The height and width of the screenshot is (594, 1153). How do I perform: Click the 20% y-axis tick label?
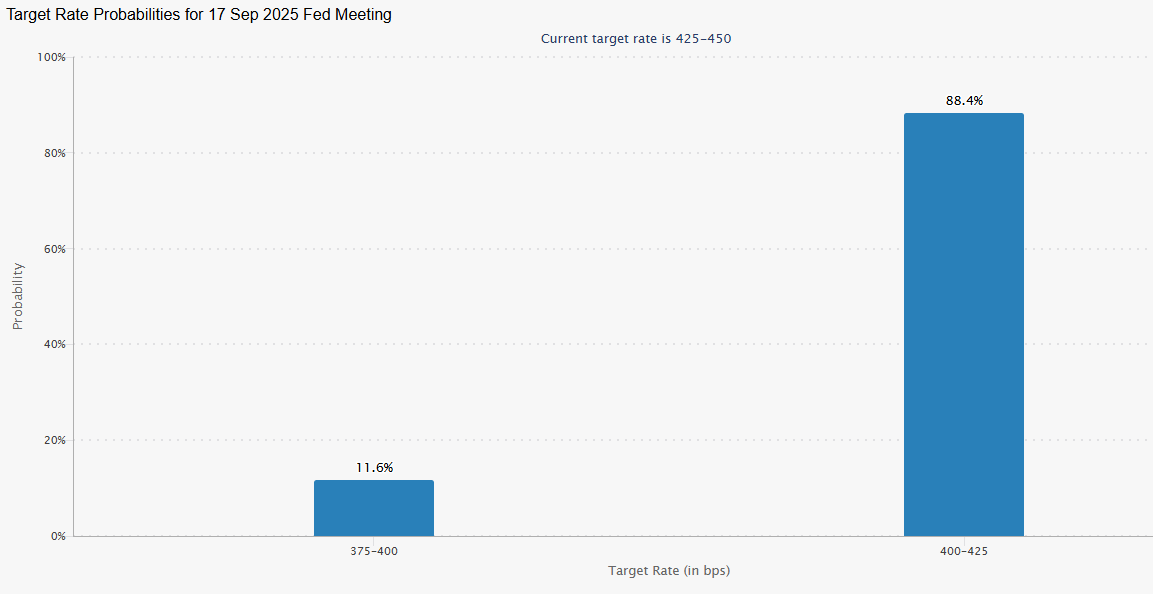(53, 440)
